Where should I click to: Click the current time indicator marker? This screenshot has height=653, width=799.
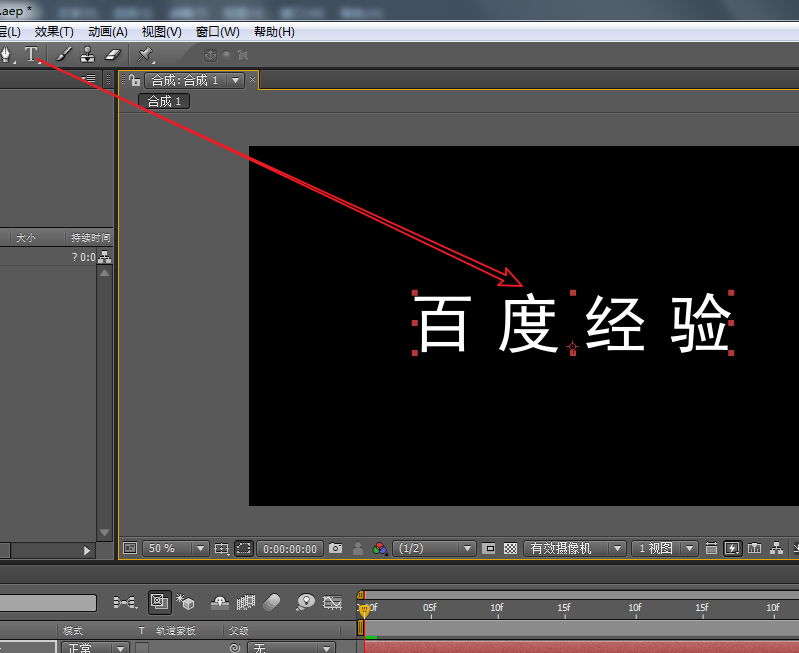(364, 611)
